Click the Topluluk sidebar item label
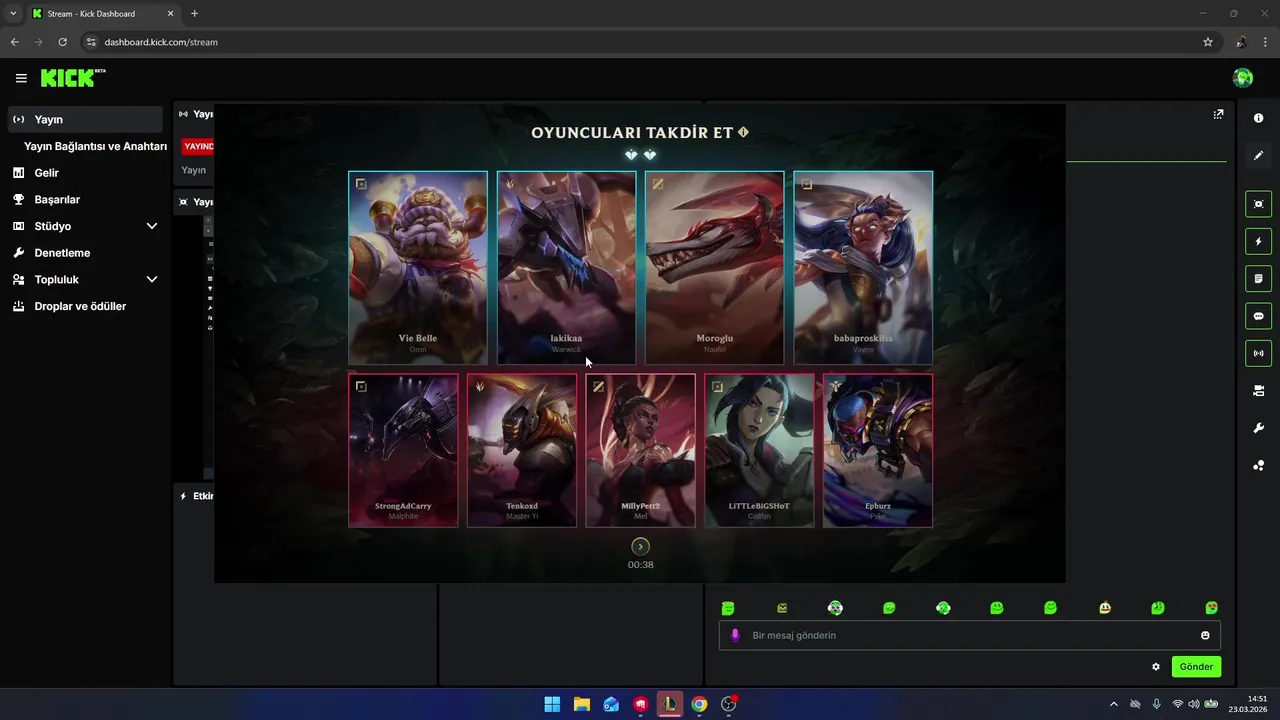Viewport: 1280px width, 720px height. coord(57,279)
